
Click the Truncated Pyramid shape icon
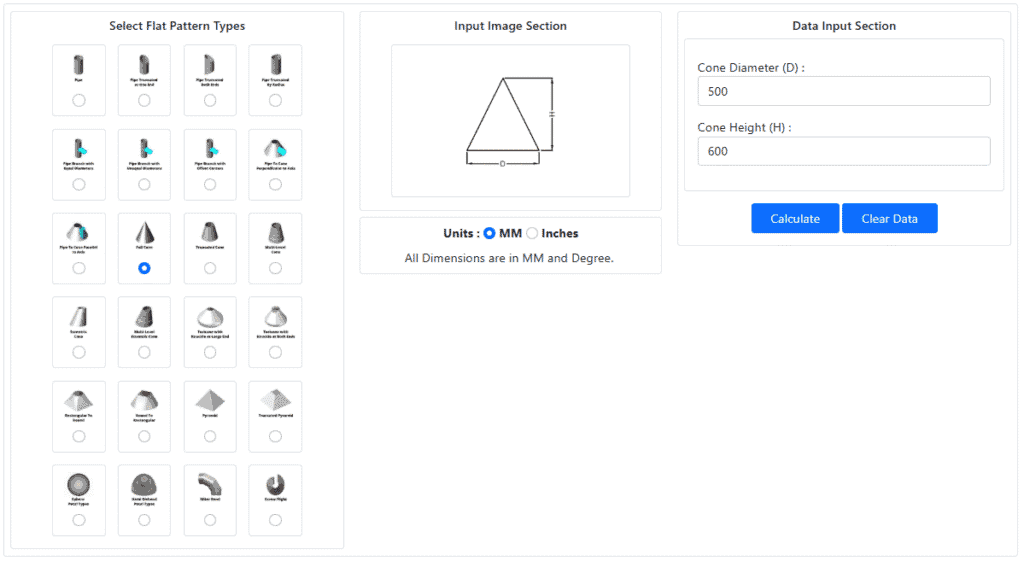click(276, 400)
